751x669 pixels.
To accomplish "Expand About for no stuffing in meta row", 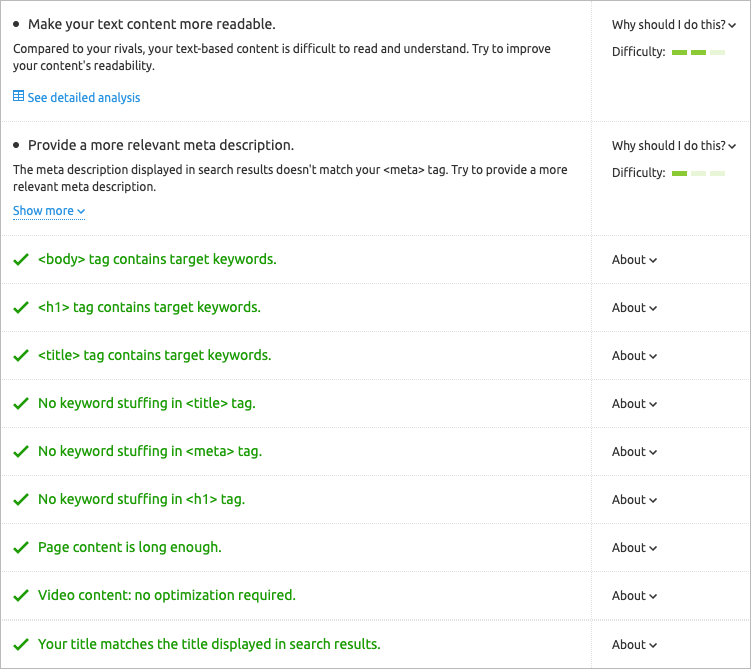I will coord(634,452).
